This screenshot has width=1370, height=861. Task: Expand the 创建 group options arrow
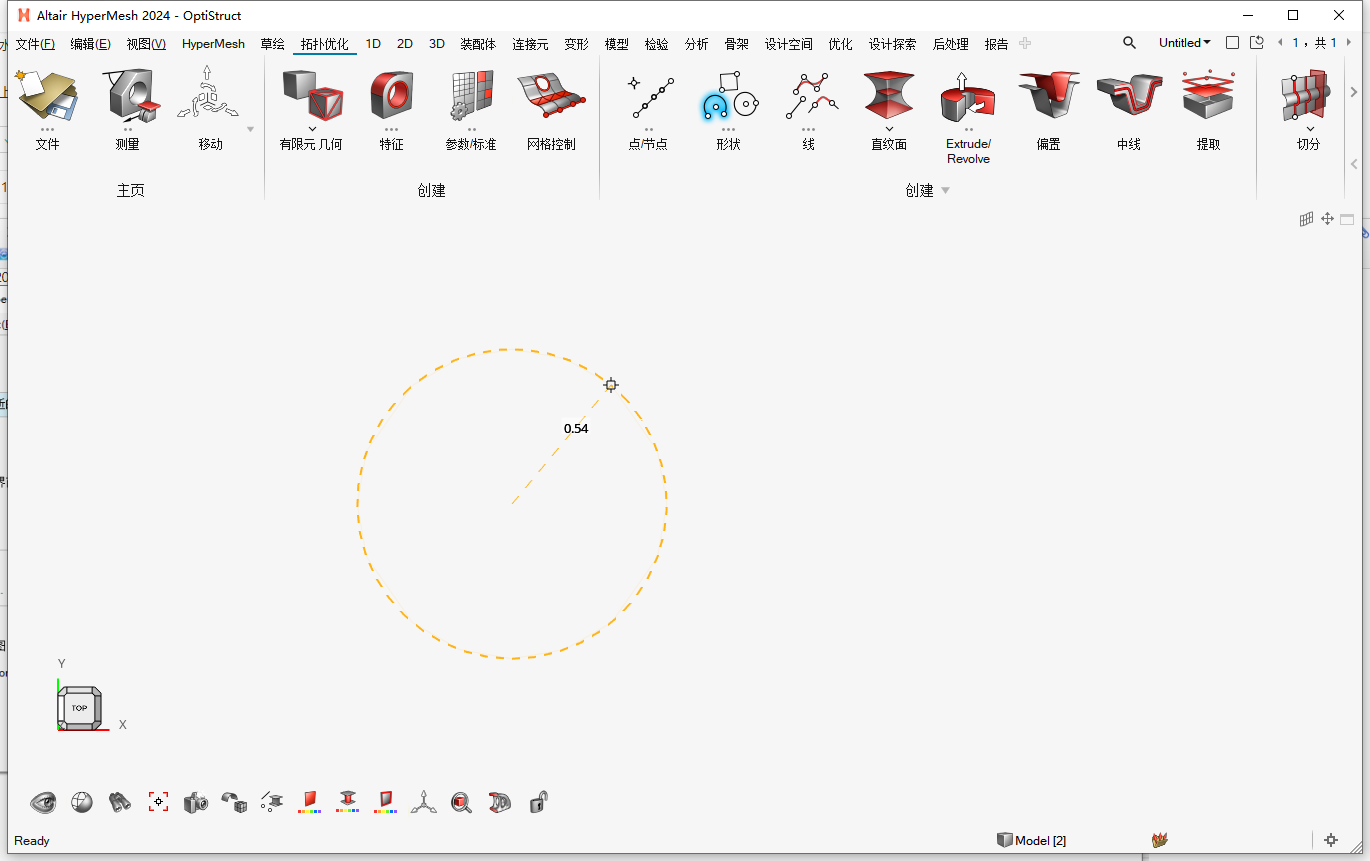pyautogui.click(x=945, y=190)
